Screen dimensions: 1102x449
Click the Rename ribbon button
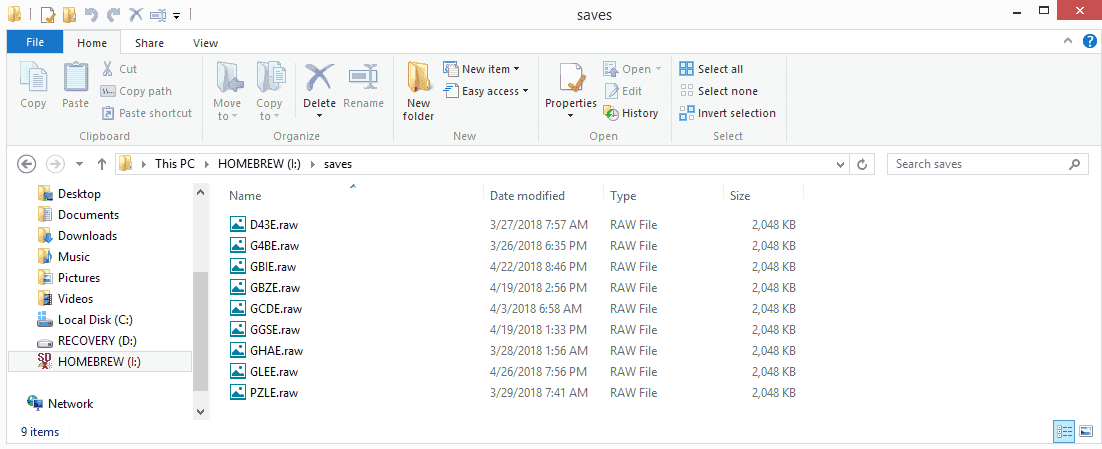coord(363,86)
